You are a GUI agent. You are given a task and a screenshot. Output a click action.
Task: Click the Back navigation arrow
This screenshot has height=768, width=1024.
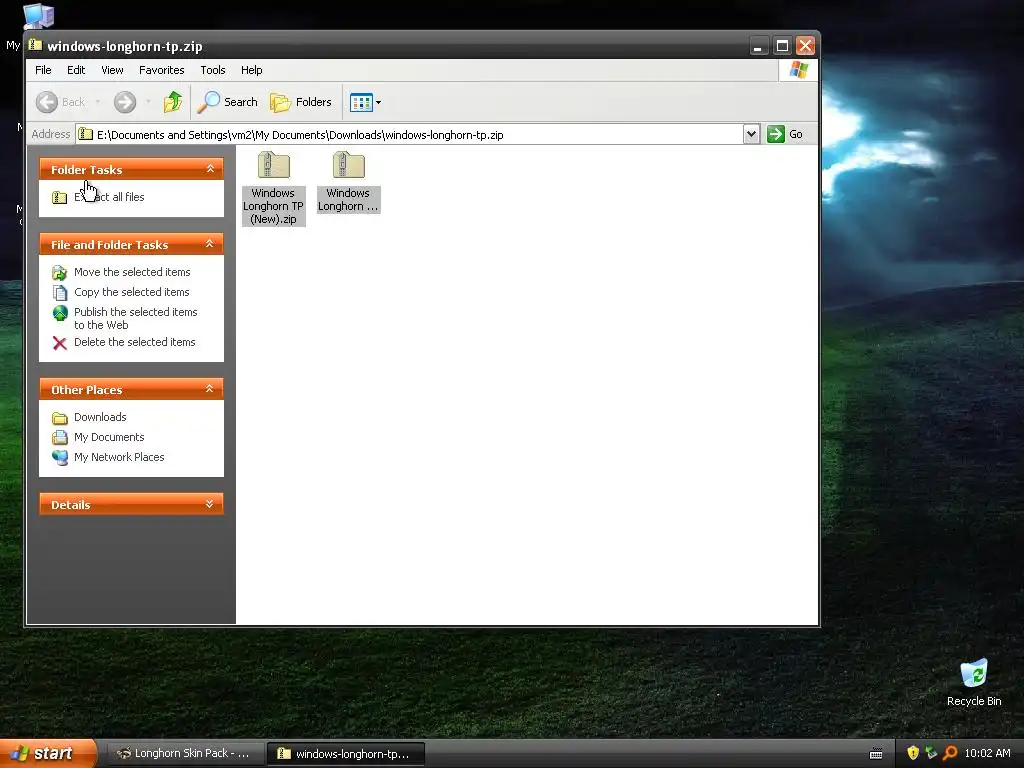coord(47,102)
